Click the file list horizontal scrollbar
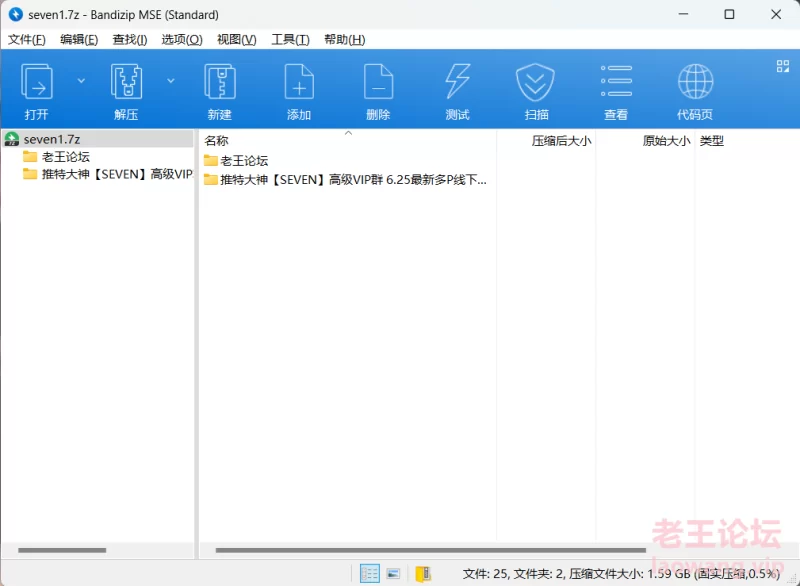The width and height of the screenshot is (800, 586). pos(431,550)
